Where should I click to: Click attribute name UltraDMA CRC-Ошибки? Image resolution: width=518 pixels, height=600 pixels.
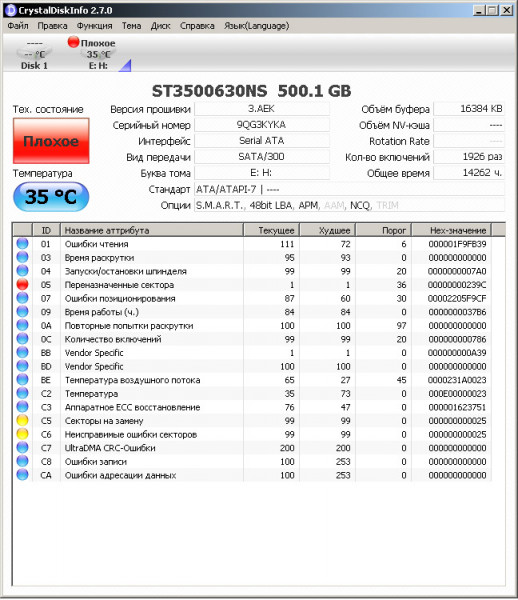click(x=110, y=448)
